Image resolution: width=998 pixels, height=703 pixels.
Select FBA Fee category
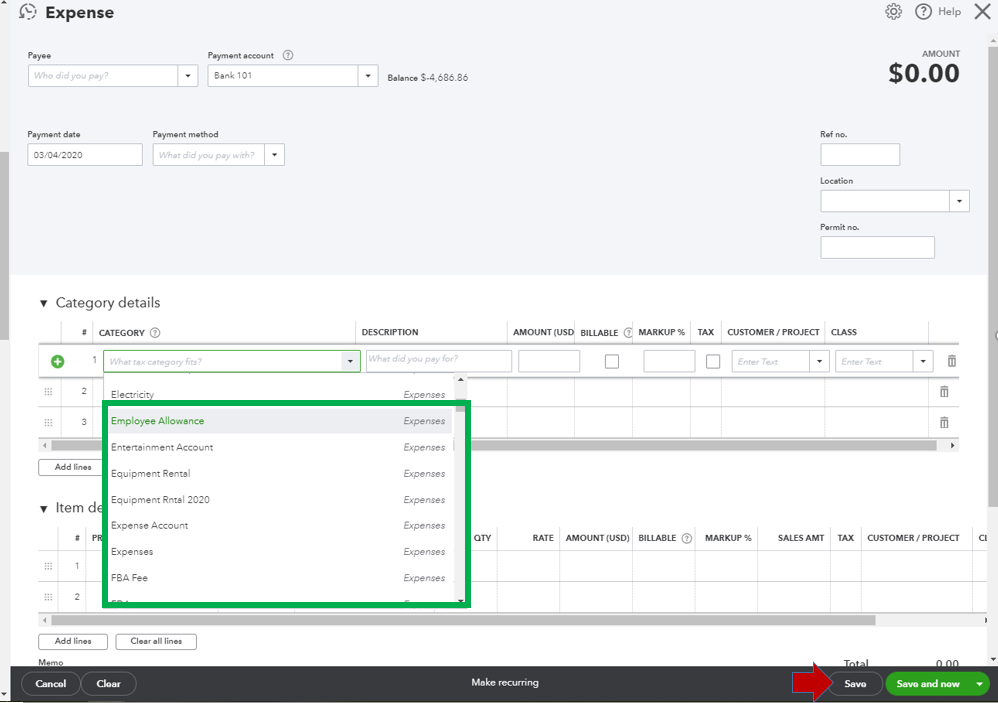tap(280, 578)
